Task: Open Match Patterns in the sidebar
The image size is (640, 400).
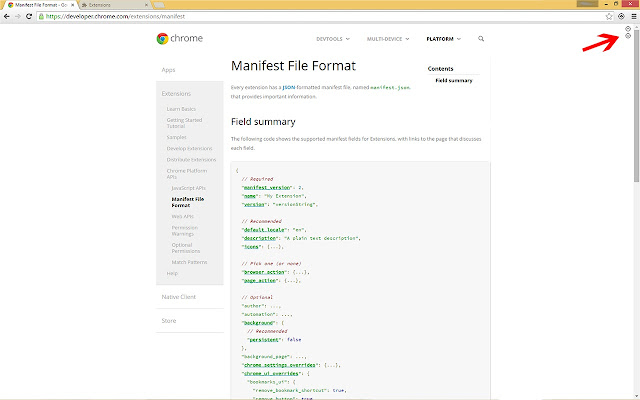Action: (189, 262)
